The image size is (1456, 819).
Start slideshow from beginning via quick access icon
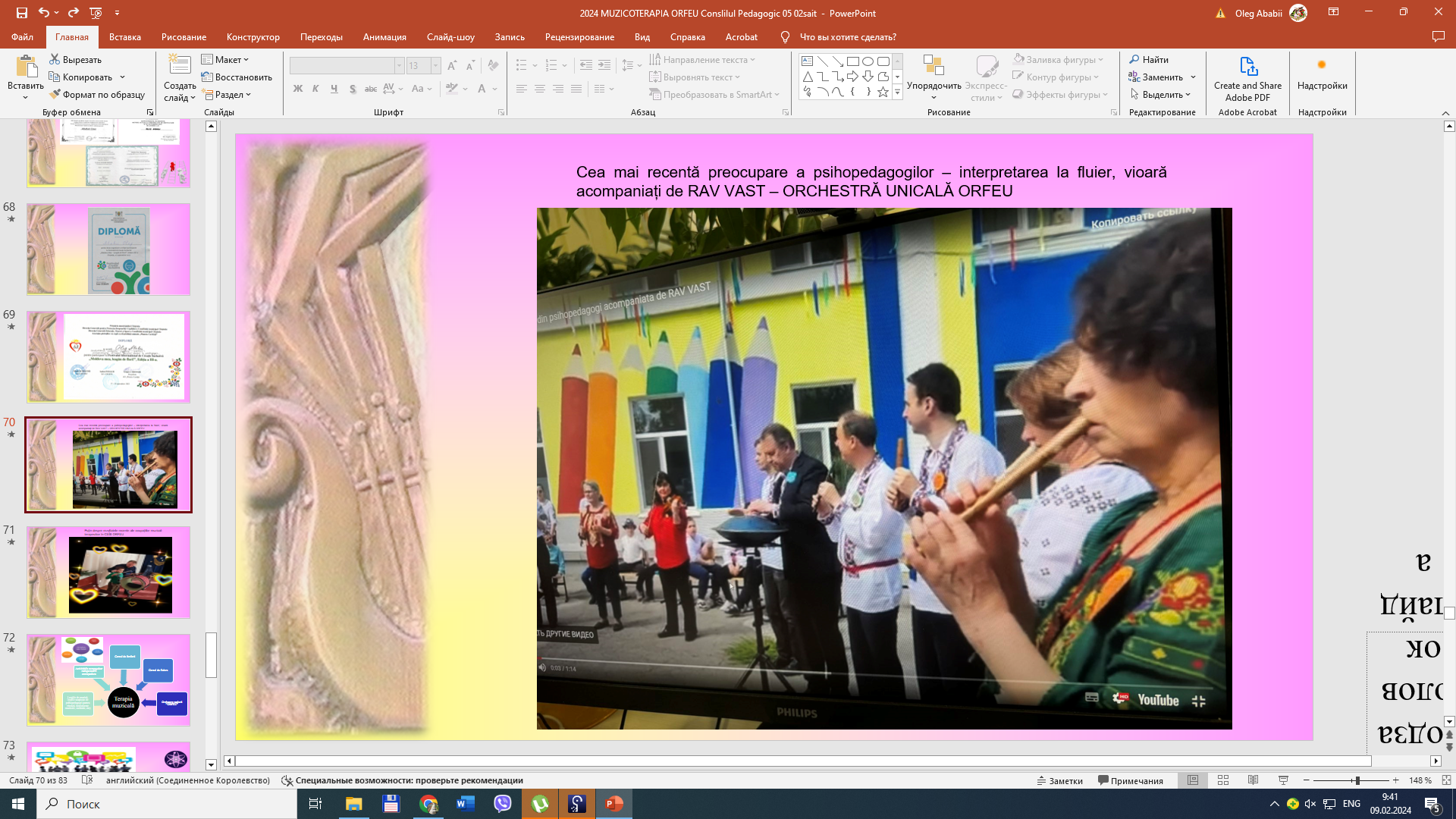96,13
